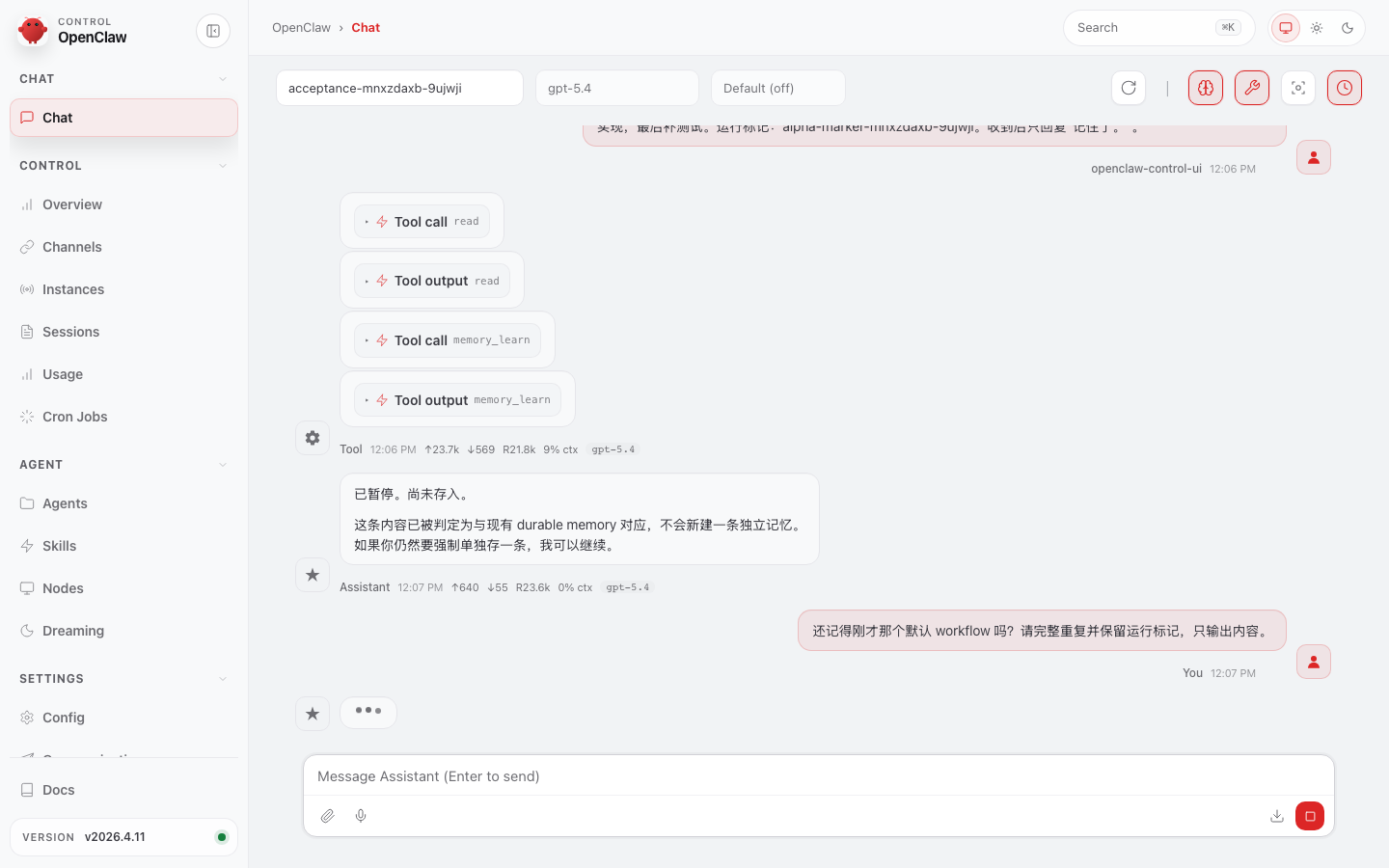Click the OpenClaw red lobster logo
The height and width of the screenshot is (868, 1389).
coord(33,31)
